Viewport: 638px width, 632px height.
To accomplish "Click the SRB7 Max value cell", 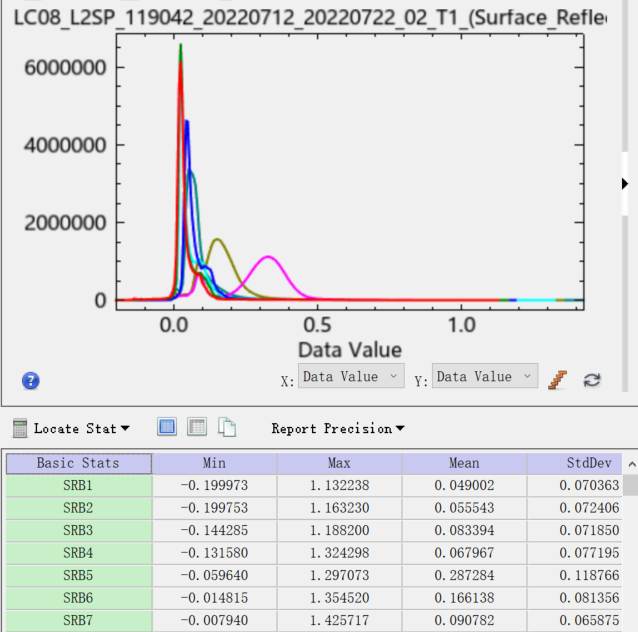I will [339, 621].
